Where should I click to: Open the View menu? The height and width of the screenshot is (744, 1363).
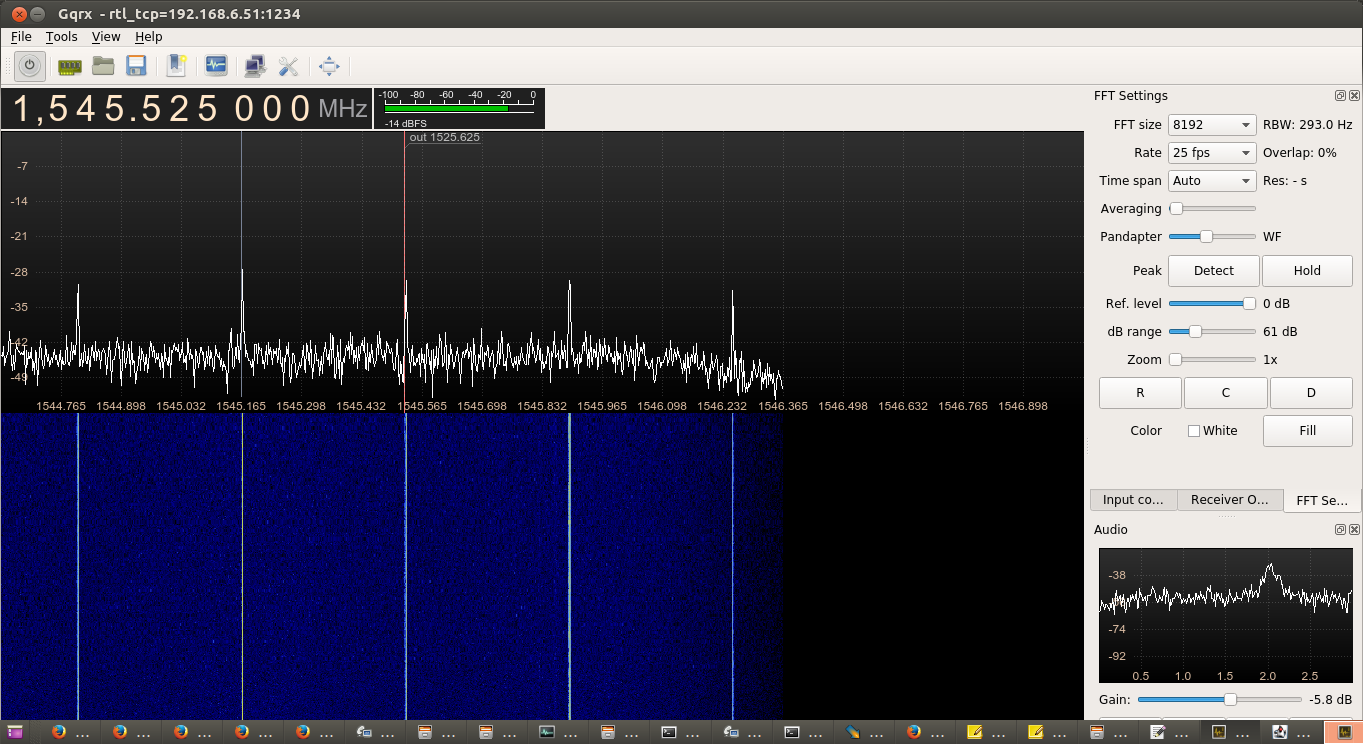coord(106,37)
